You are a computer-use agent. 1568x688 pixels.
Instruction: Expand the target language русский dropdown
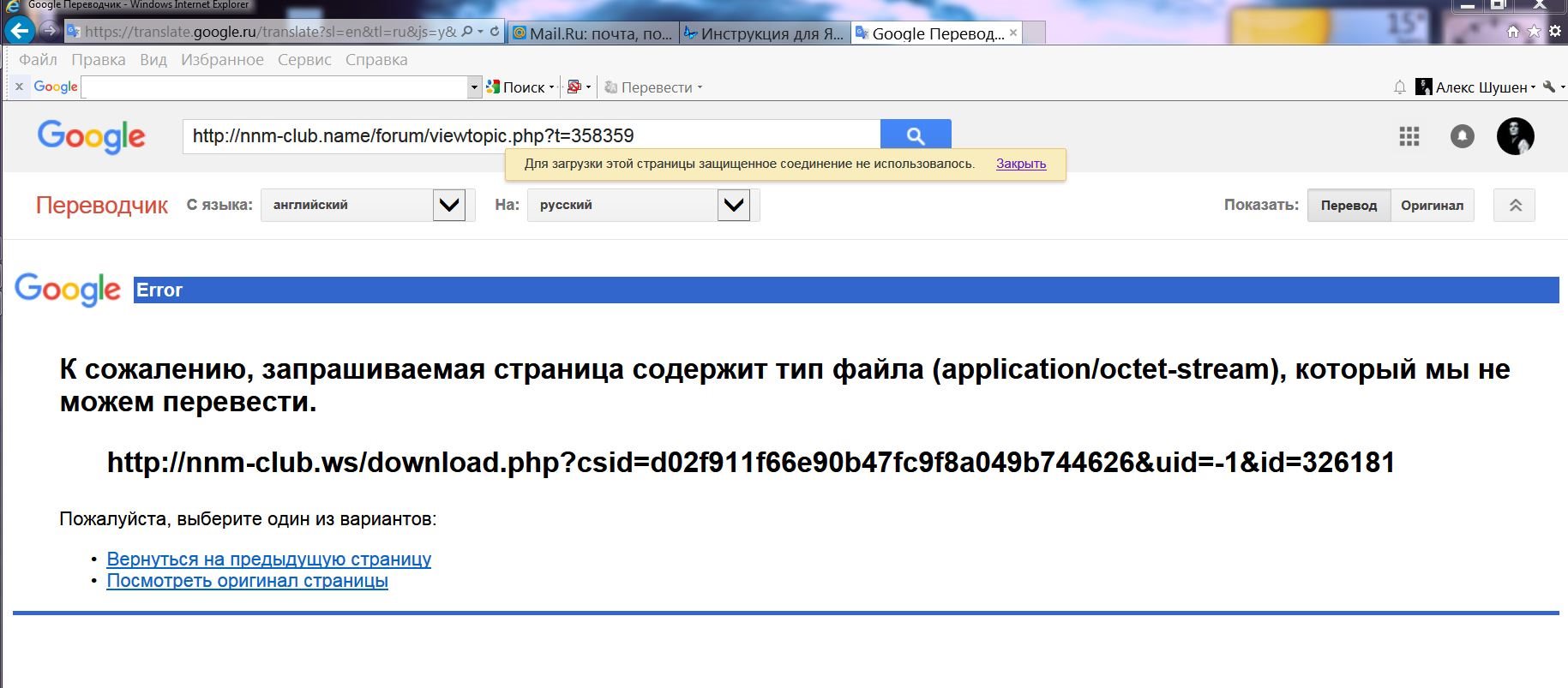734,206
